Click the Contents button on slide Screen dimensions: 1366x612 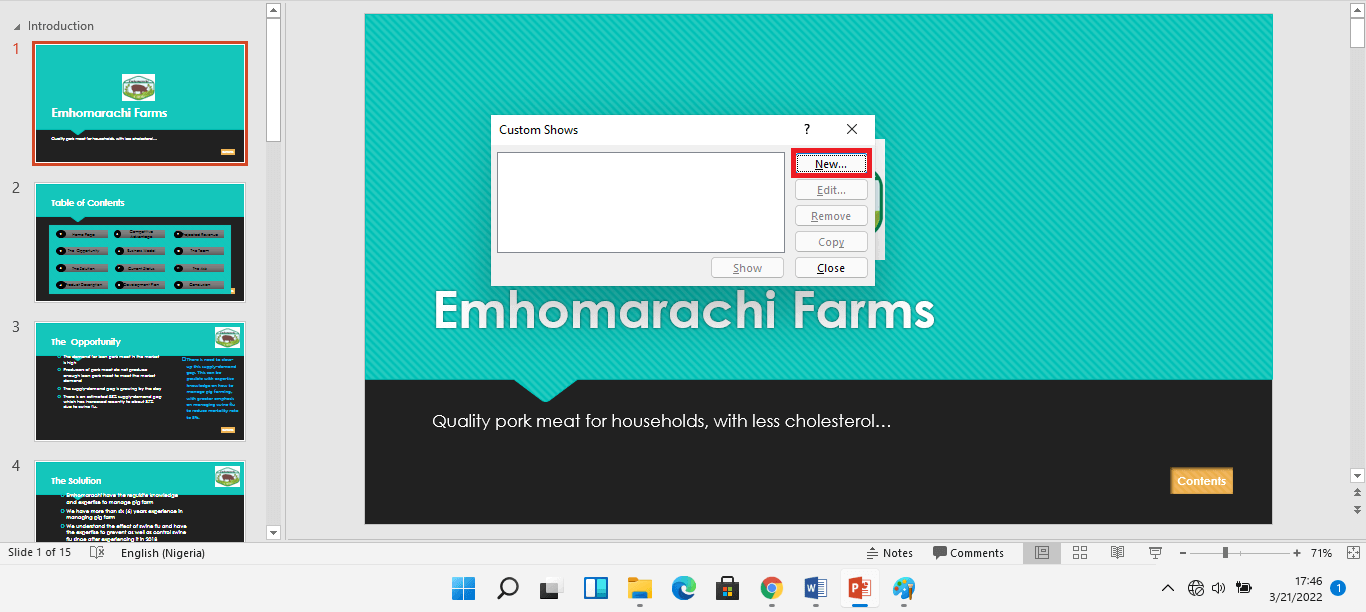pyautogui.click(x=1201, y=481)
